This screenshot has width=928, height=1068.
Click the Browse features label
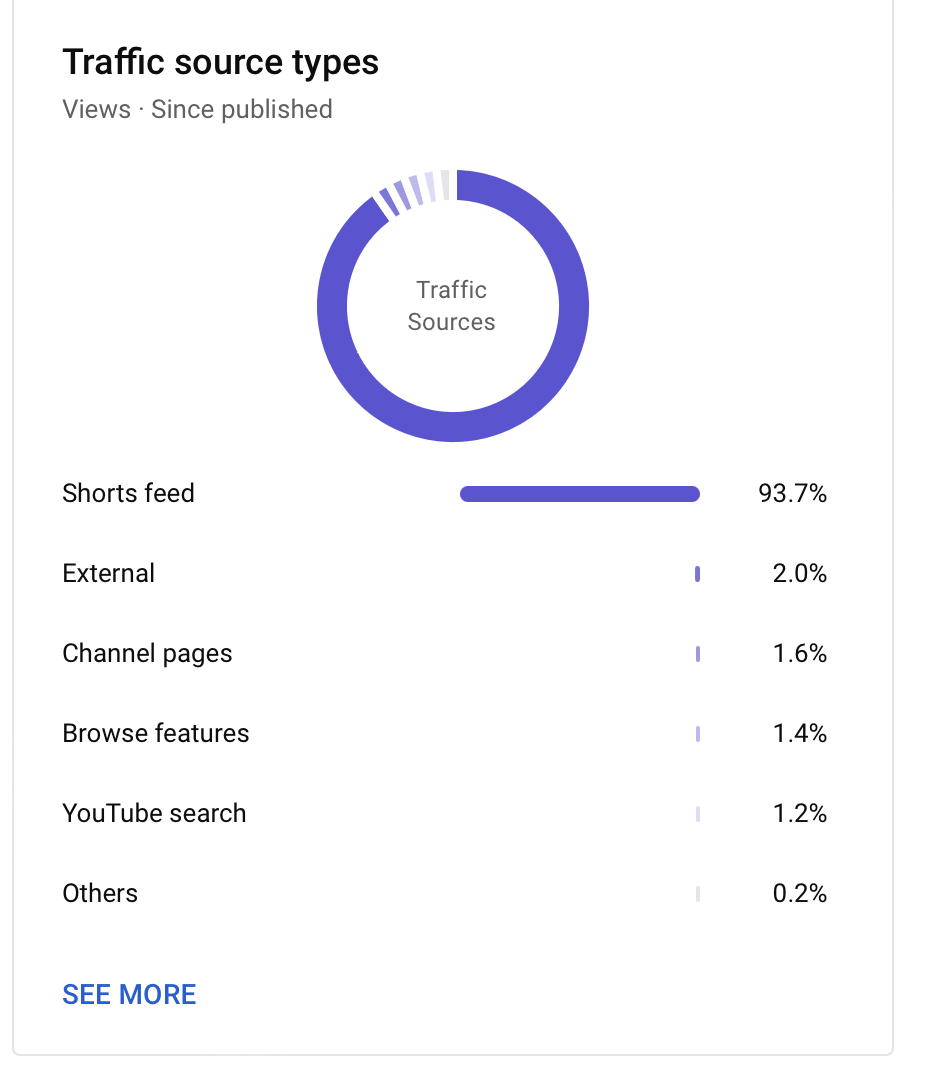click(x=156, y=734)
